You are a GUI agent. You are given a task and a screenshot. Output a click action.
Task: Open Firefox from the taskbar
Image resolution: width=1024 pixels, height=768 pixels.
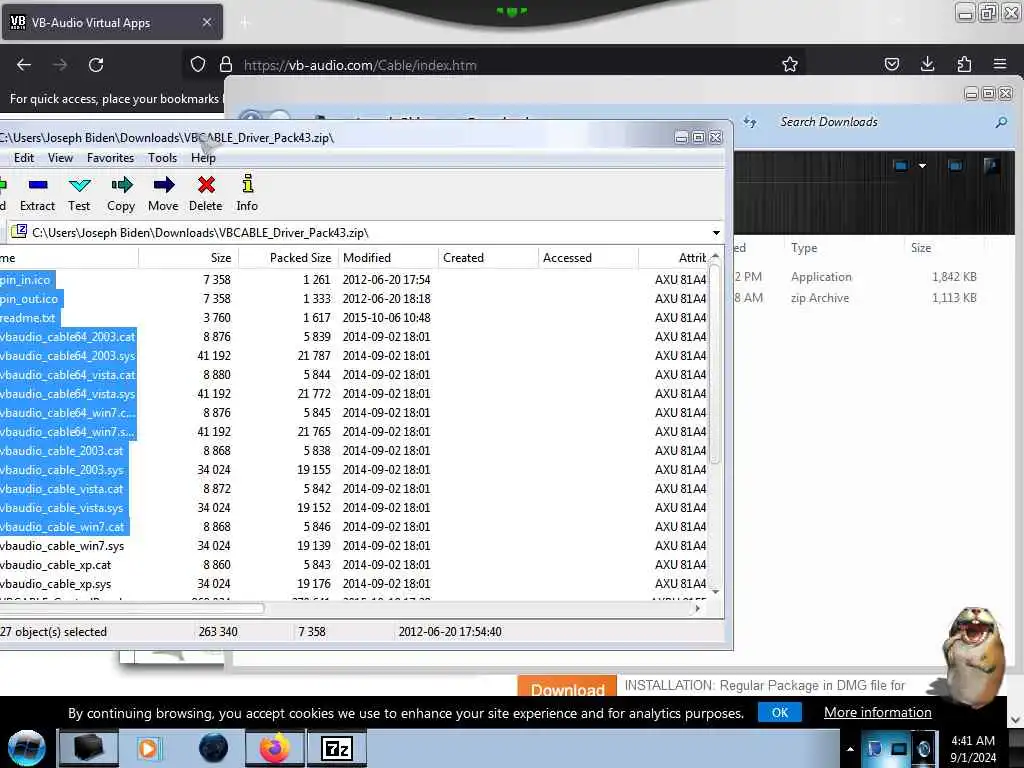(x=275, y=748)
